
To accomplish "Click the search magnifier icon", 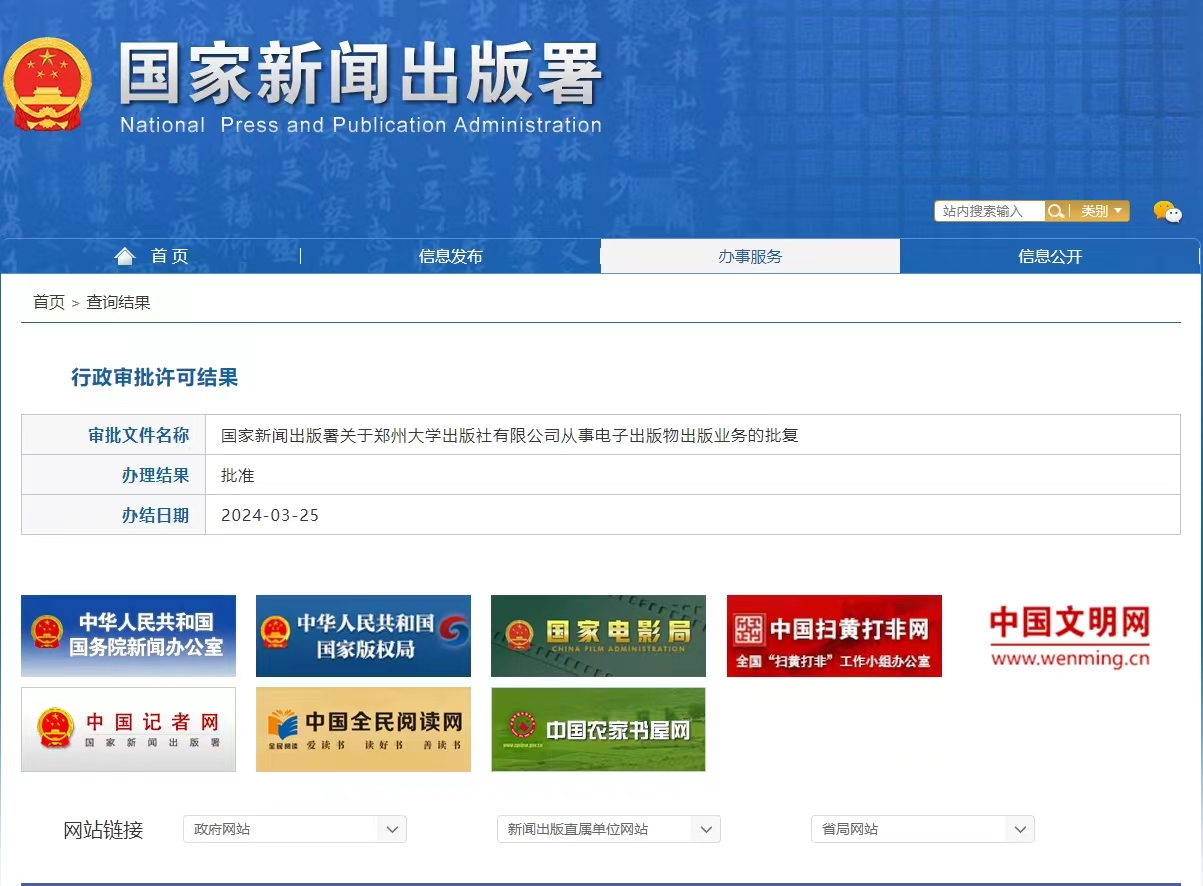I will pyautogui.click(x=1056, y=211).
